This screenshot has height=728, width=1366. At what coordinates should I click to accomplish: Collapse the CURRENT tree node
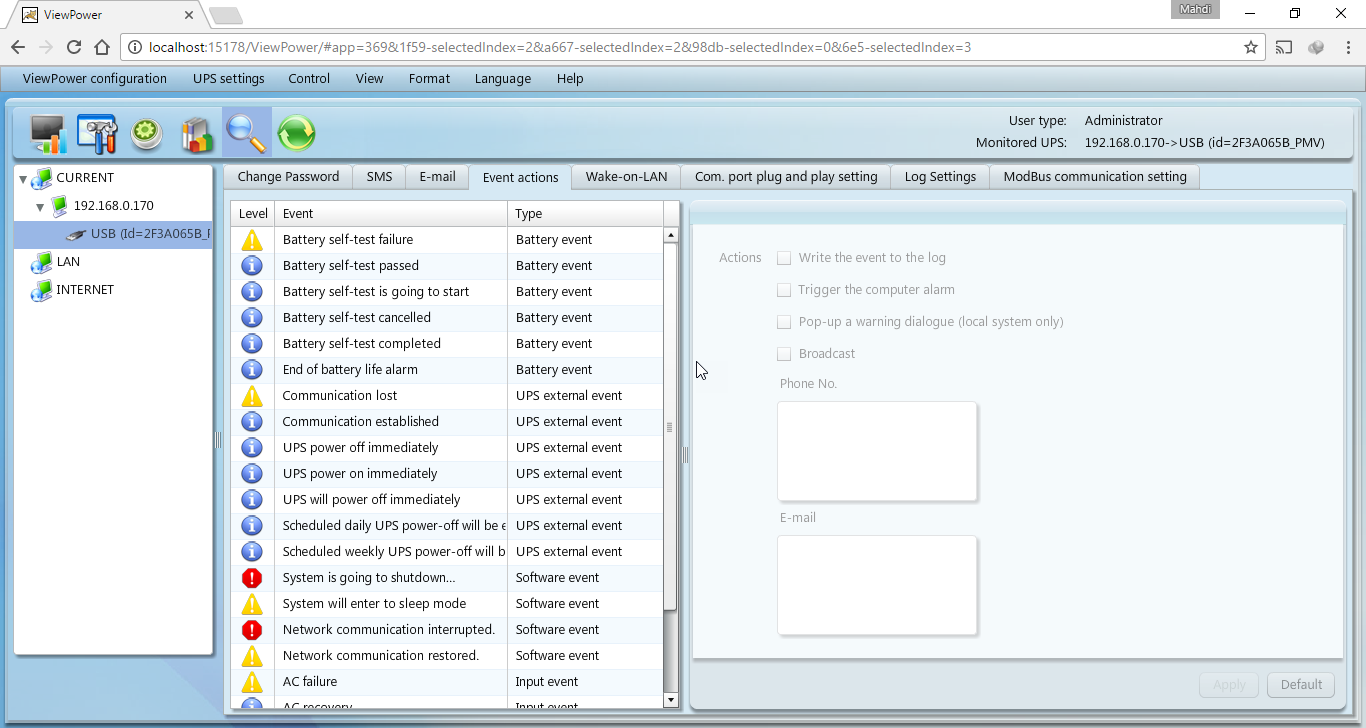point(23,179)
